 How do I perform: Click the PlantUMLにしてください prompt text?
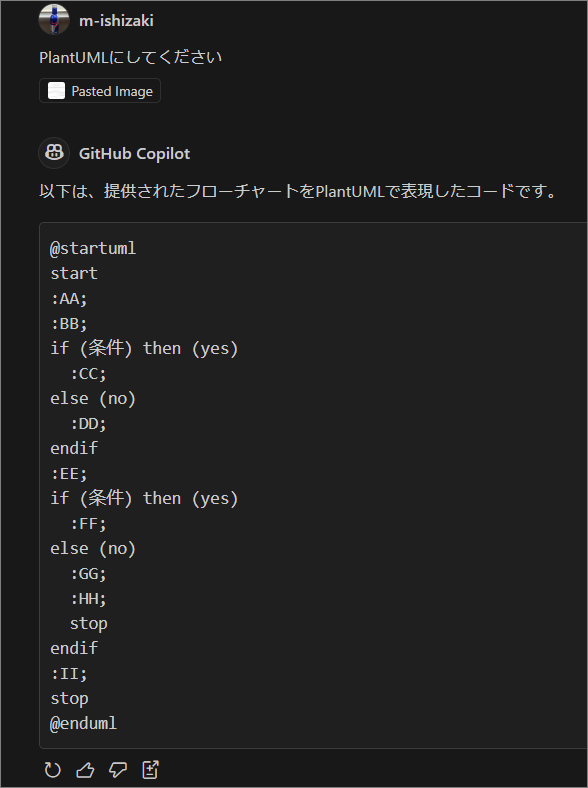point(131,58)
